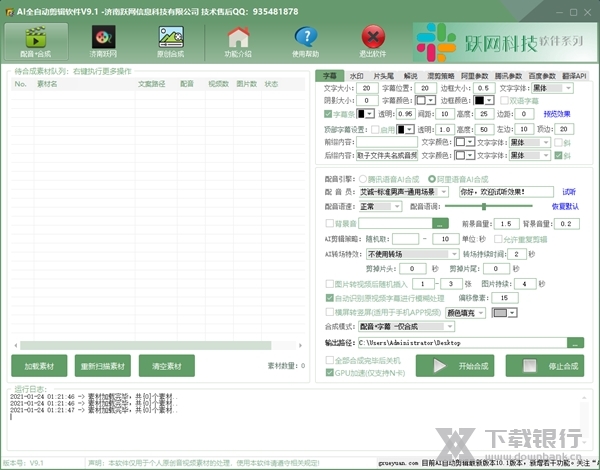Switch to the 混剪策略 tab

point(441,76)
